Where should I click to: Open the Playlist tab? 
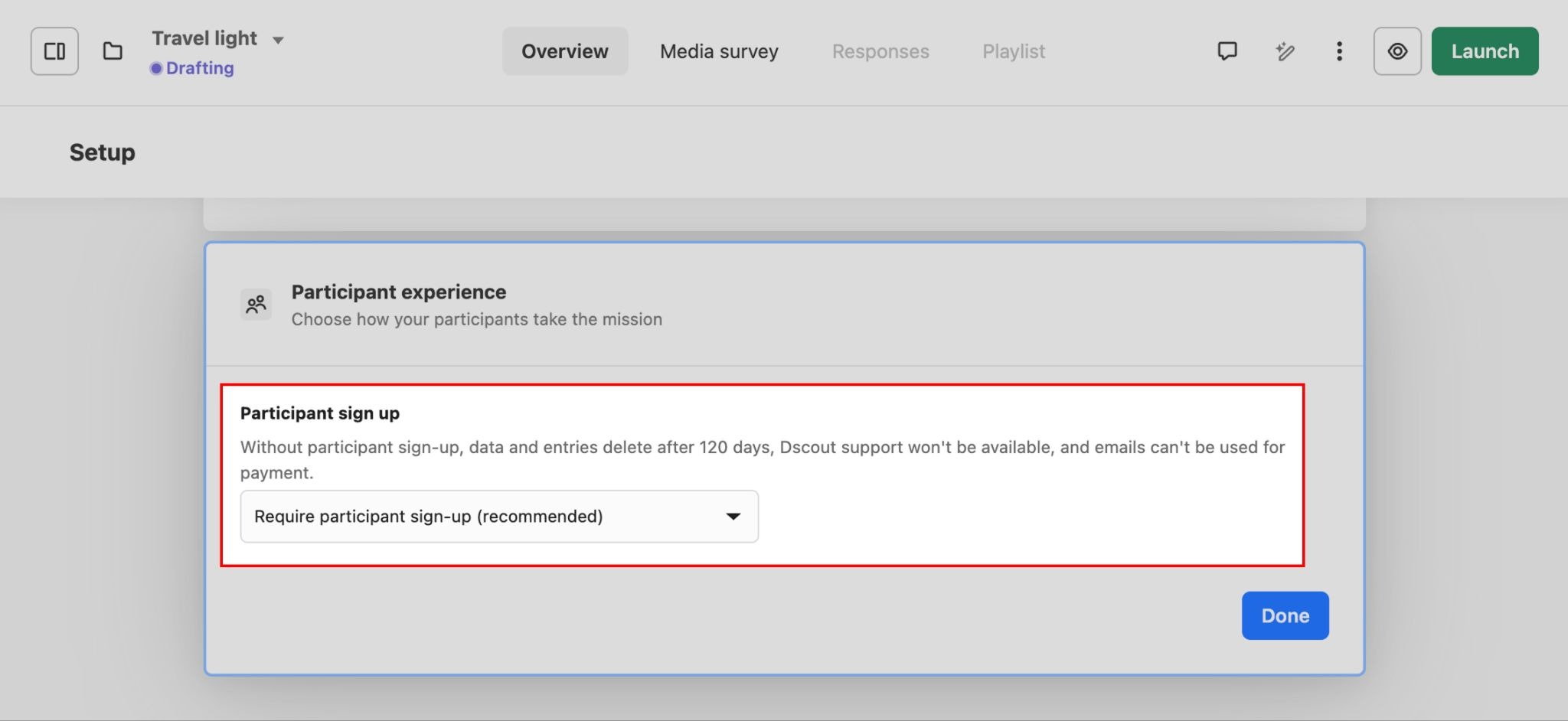1014,51
